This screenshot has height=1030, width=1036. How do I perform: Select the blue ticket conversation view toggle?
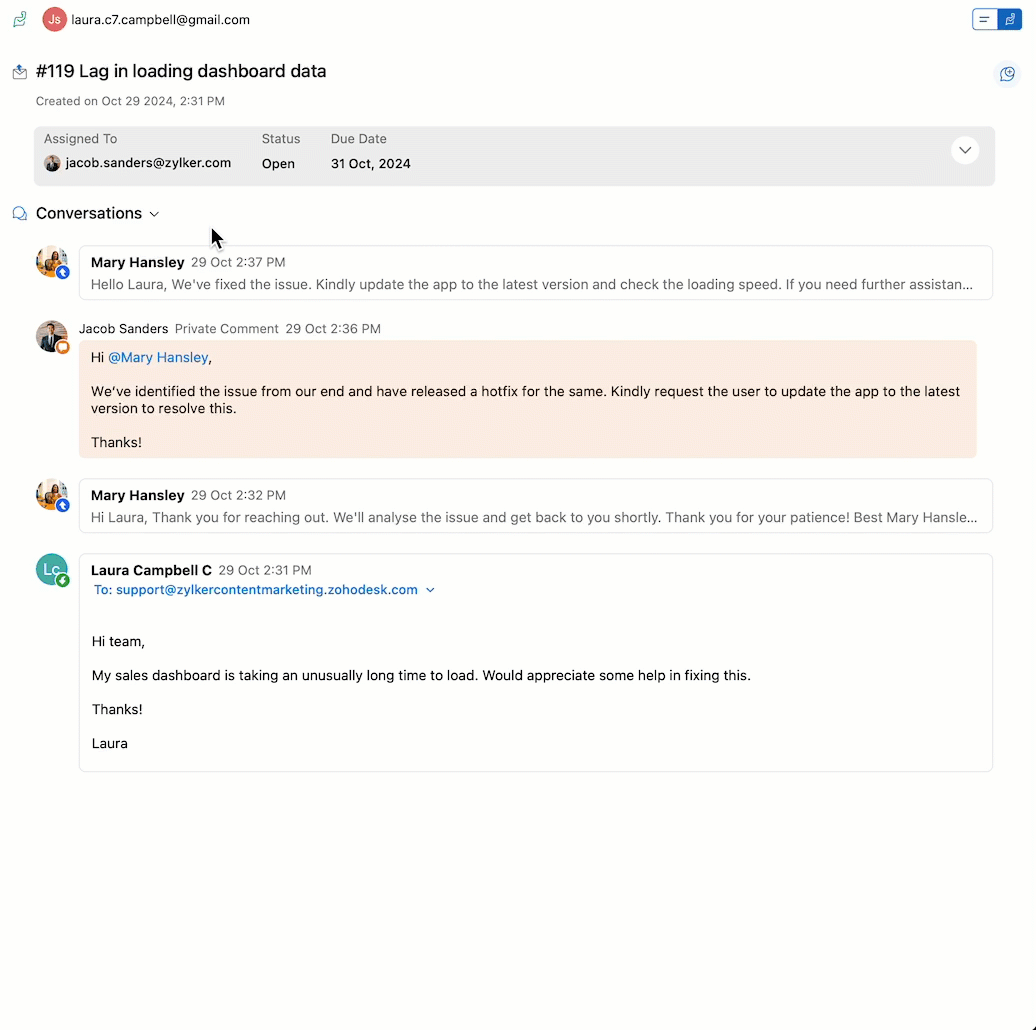[1010, 19]
